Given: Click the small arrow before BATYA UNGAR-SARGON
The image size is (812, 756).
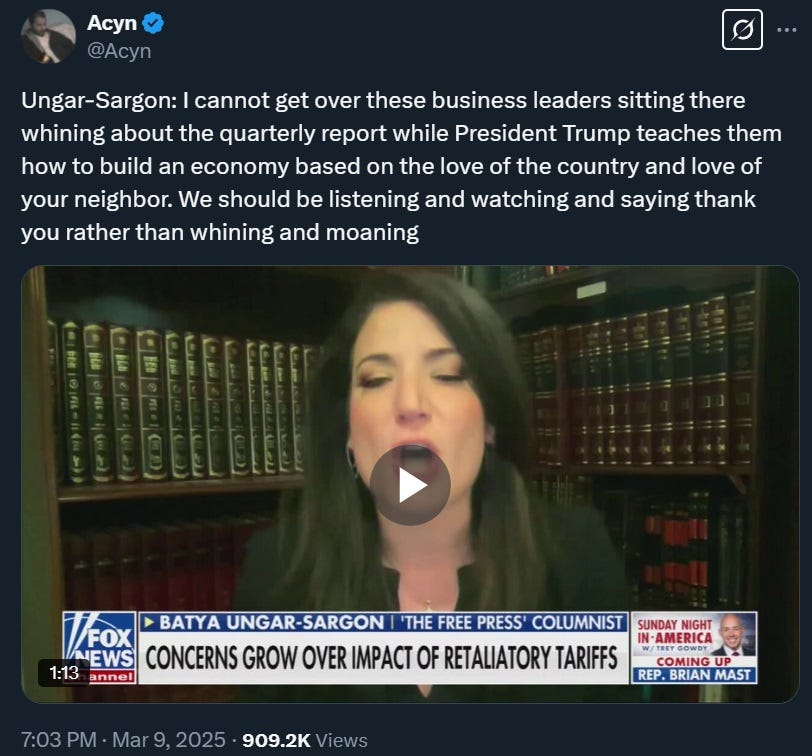Looking at the screenshot, I should [150, 622].
